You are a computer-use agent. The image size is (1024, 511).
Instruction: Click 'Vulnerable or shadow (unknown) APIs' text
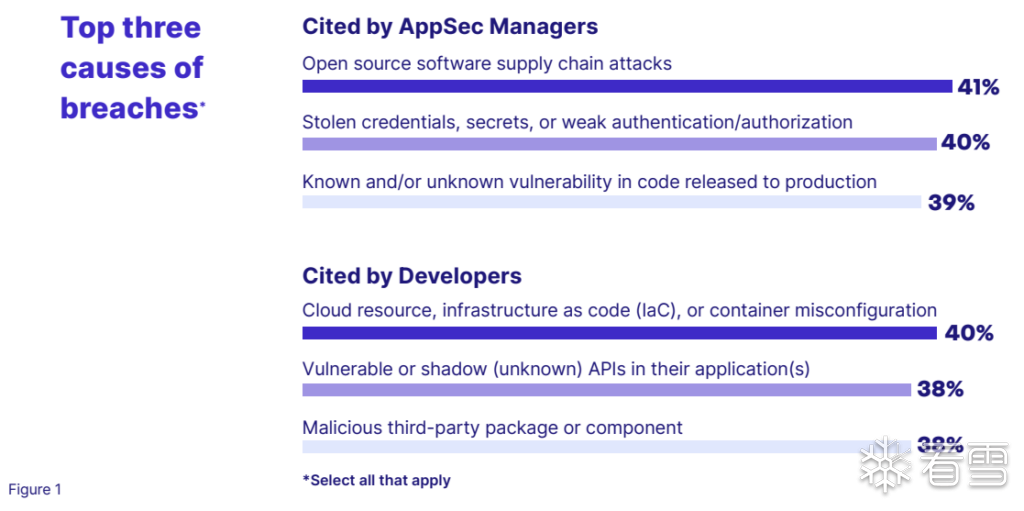coord(555,369)
